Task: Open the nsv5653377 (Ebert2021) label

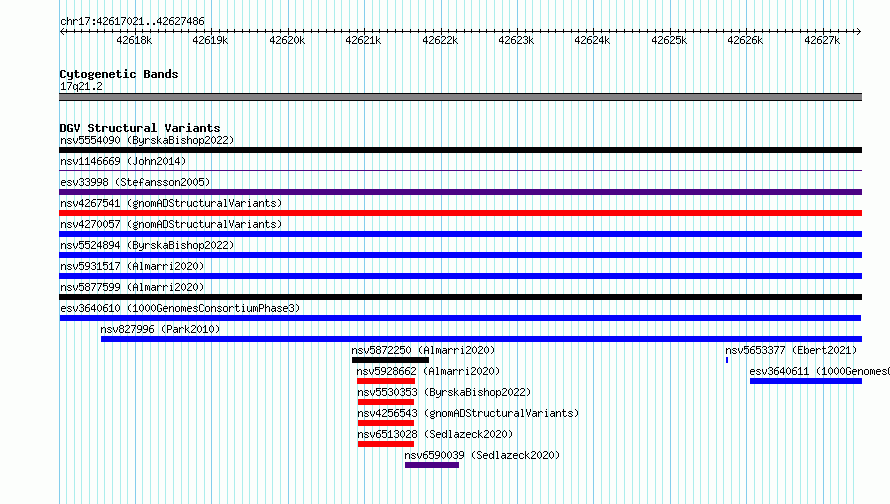Action: click(x=791, y=350)
